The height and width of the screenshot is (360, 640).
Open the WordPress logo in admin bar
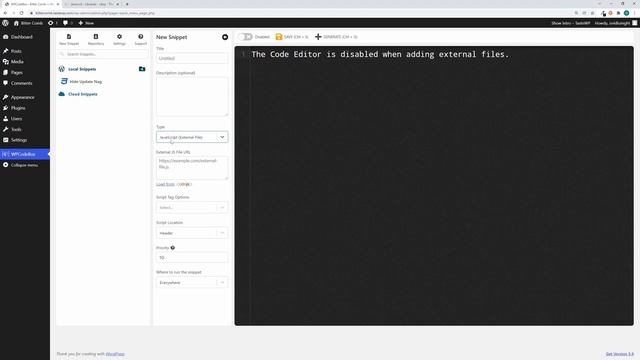pyautogui.click(x=5, y=23)
